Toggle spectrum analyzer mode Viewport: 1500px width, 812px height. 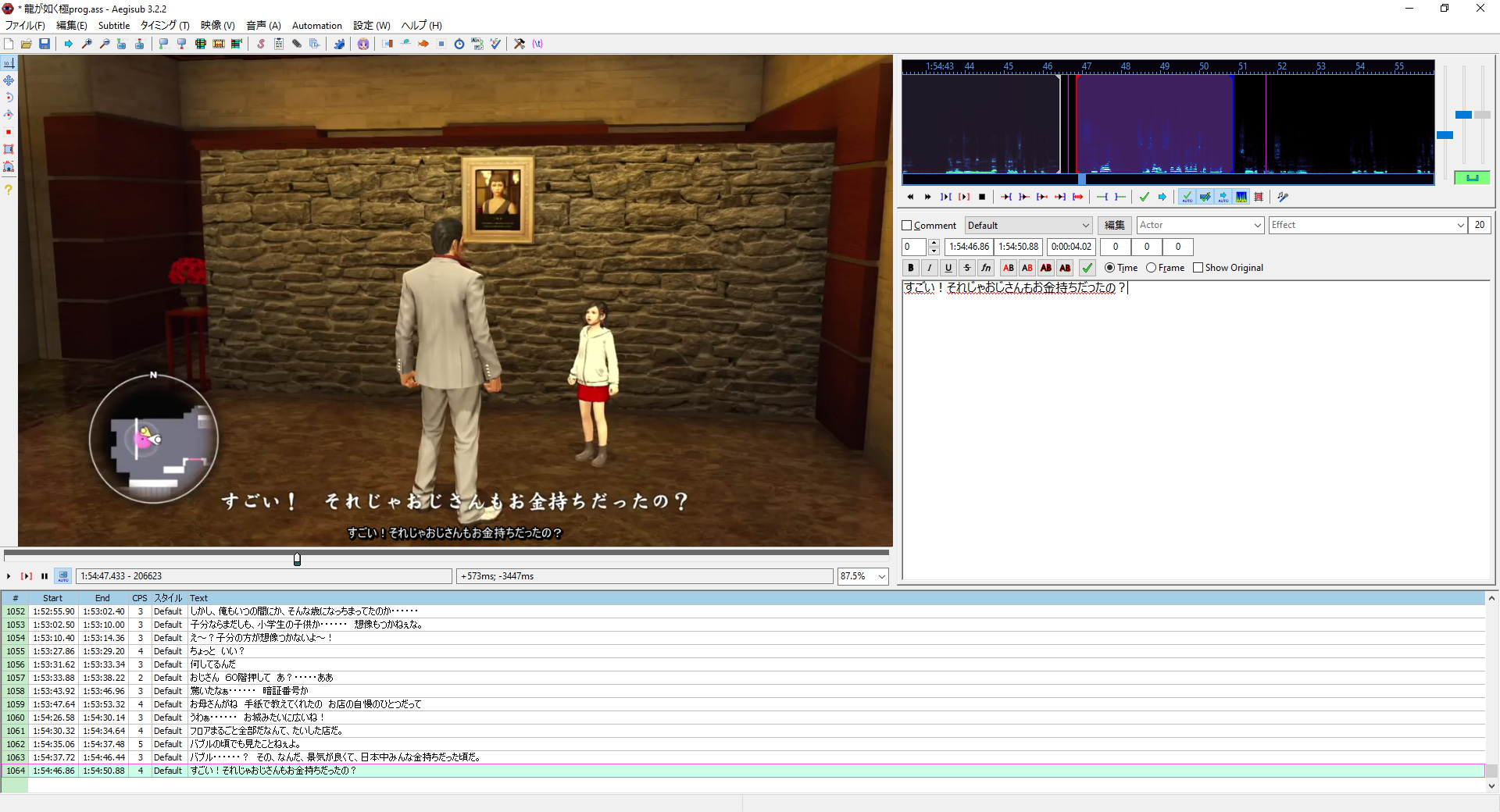click(x=1241, y=197)
